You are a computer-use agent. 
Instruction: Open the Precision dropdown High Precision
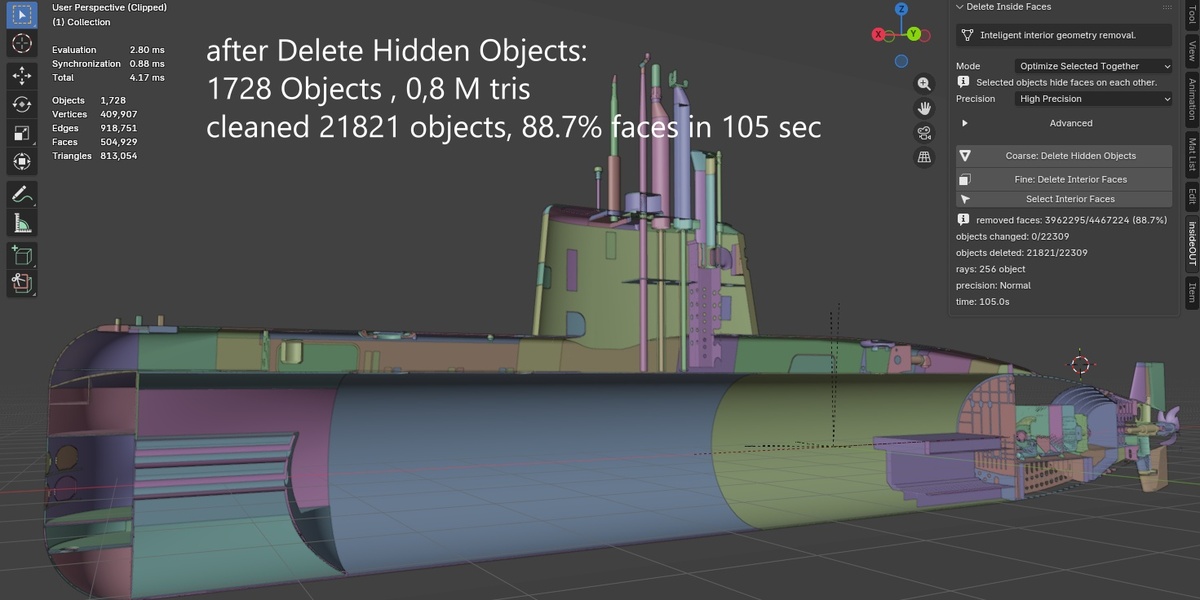(x=1093, y=99)
